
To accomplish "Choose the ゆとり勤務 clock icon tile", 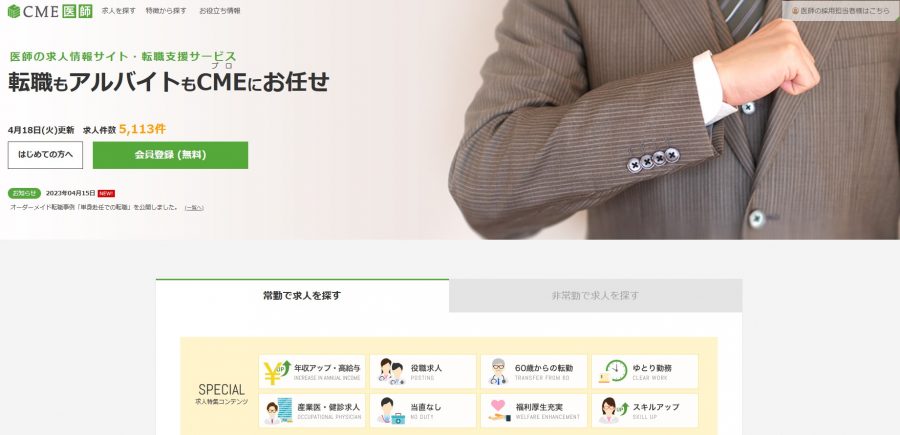I will tap(645, 371).
